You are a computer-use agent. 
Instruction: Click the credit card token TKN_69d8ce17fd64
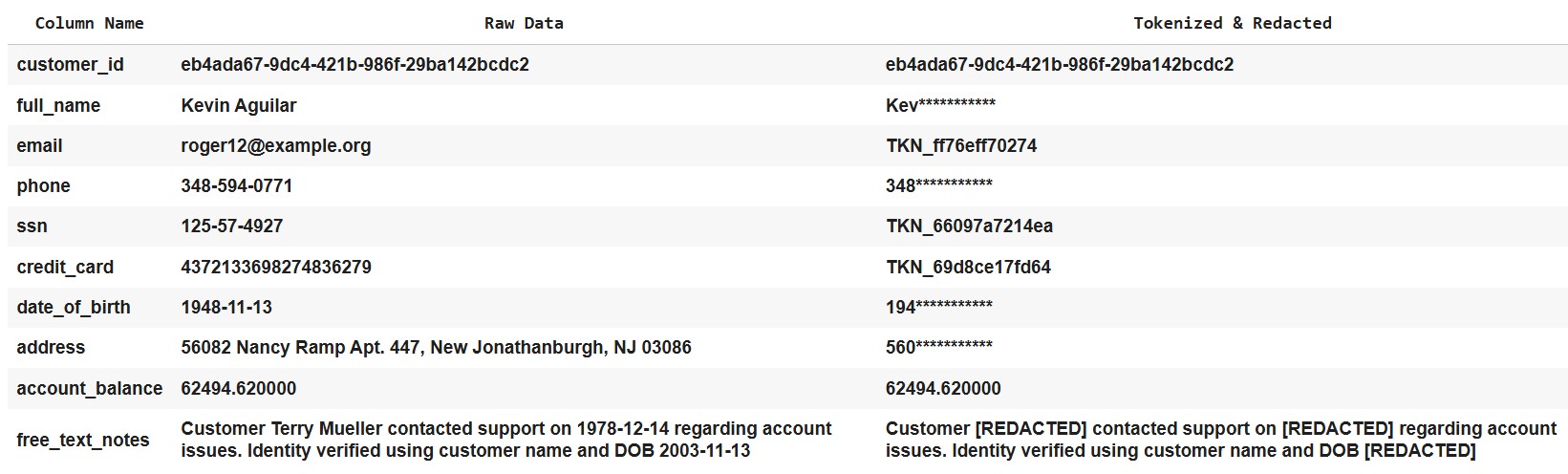point(968,268)
